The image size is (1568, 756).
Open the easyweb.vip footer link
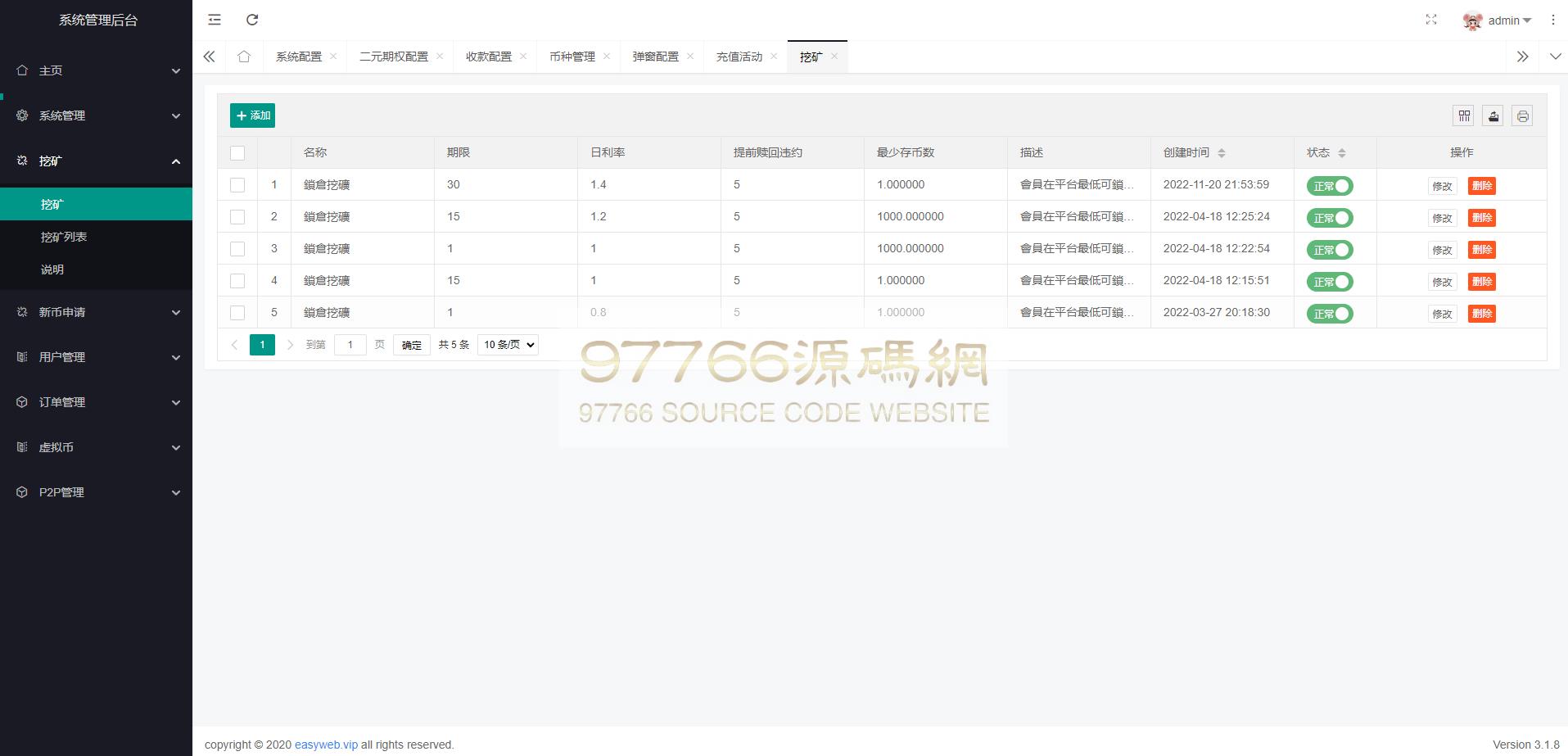pyautogui.click(x=326, y=745)
